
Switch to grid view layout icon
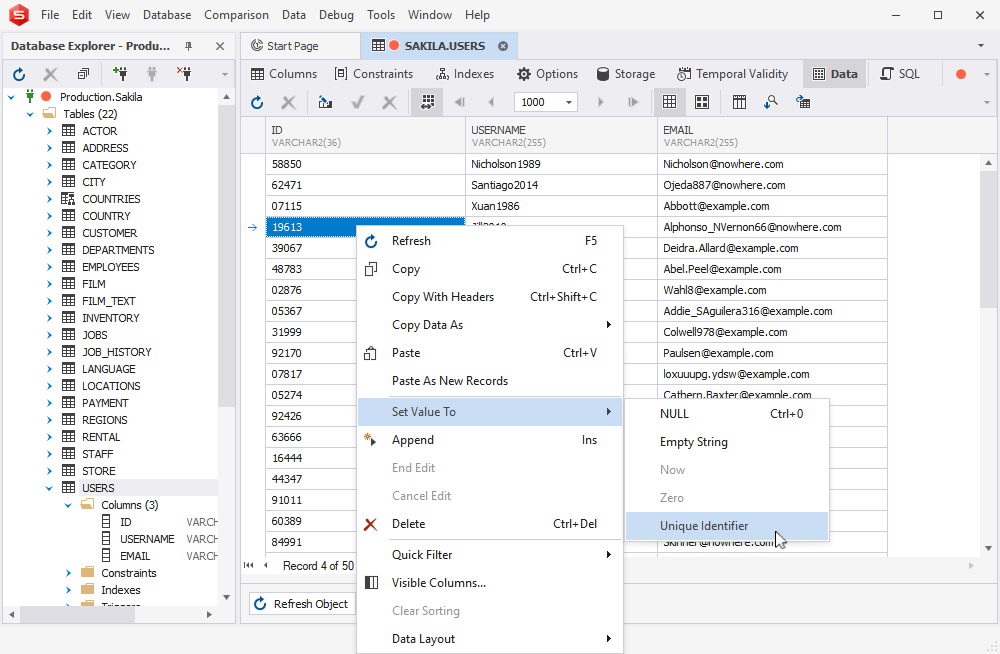[x=669, y=102]
